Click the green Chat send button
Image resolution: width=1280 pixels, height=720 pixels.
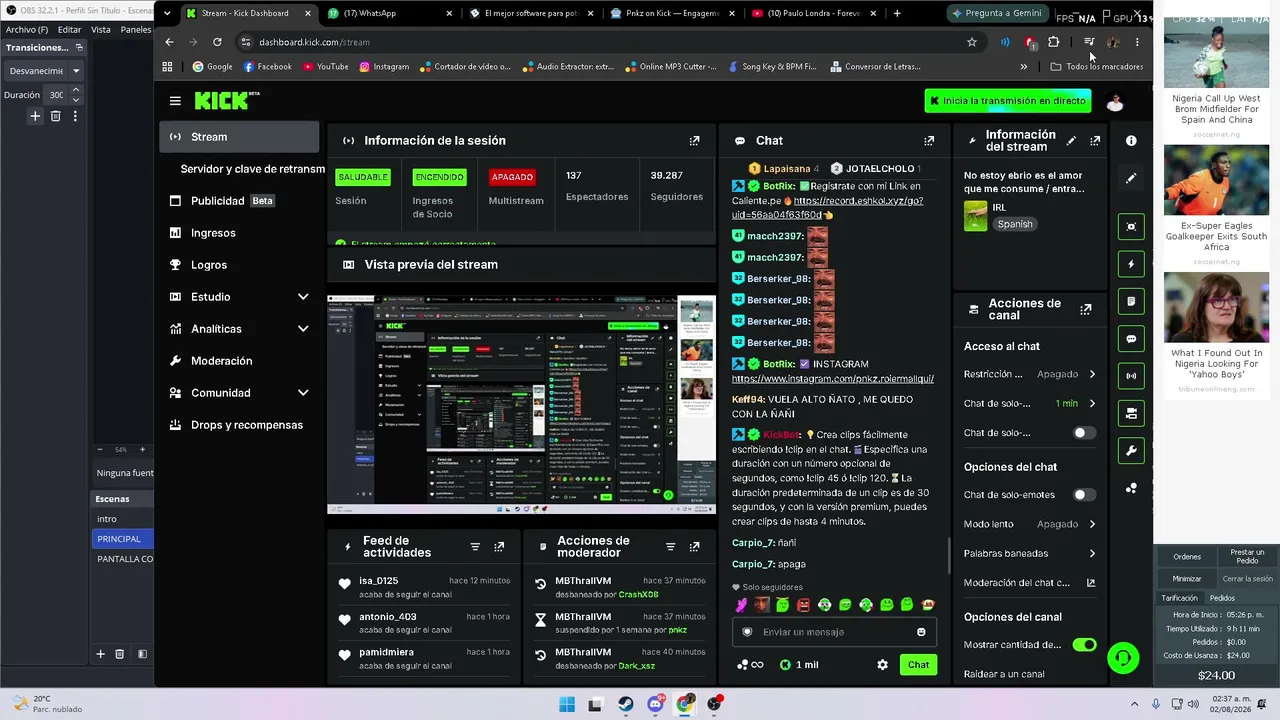[x=918, y=665]
